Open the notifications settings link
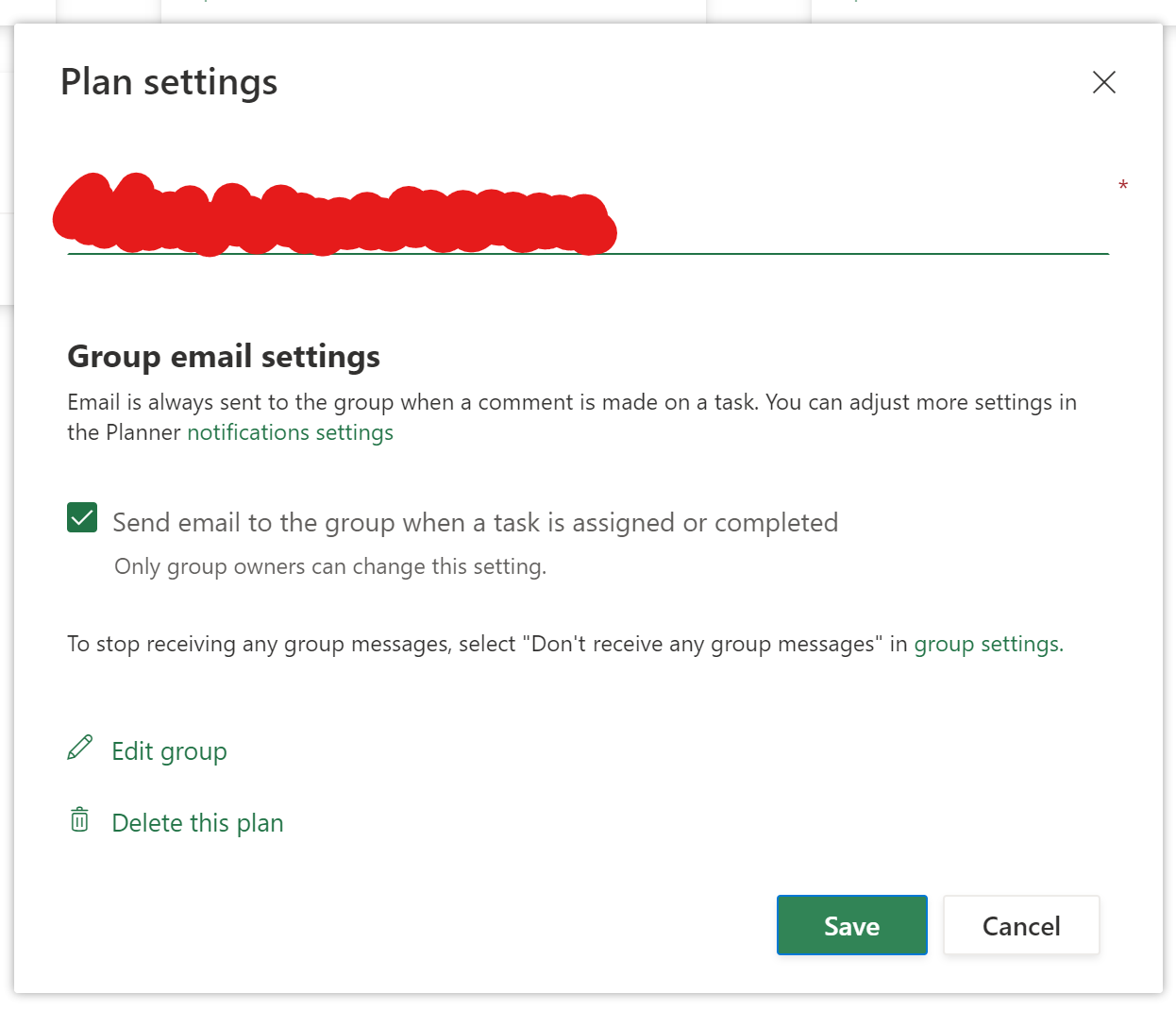The height and width of the screenshot is (1010, 1176). tap(290, 432)
